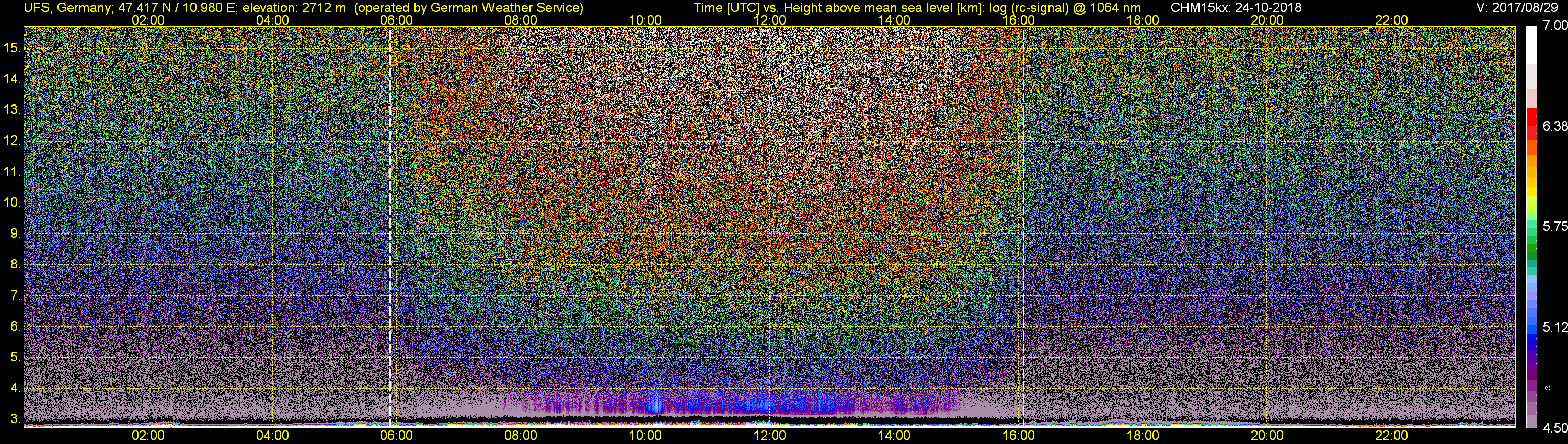Screen dimensions: 1568x444
Task: Click the red colorbar segment near 6.38
Action: tap(1531, 125)
